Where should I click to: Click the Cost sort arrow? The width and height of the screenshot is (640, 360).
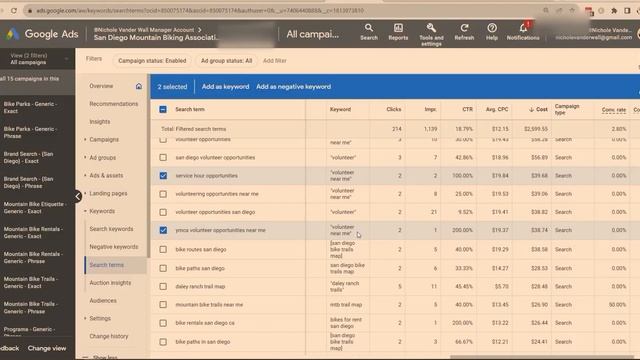[x=531, y=109]
